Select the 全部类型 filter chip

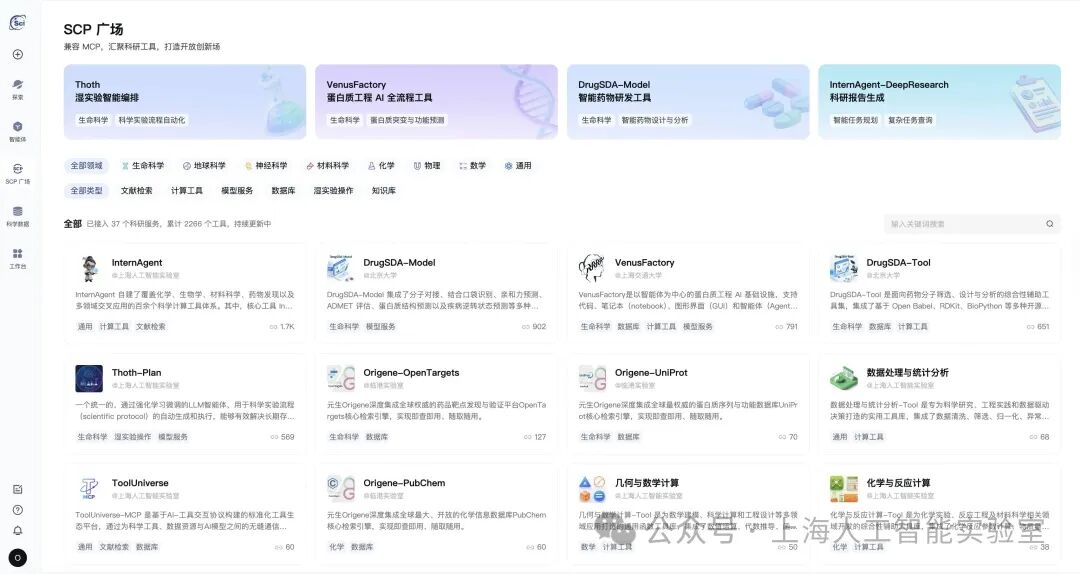pos(86,191)
